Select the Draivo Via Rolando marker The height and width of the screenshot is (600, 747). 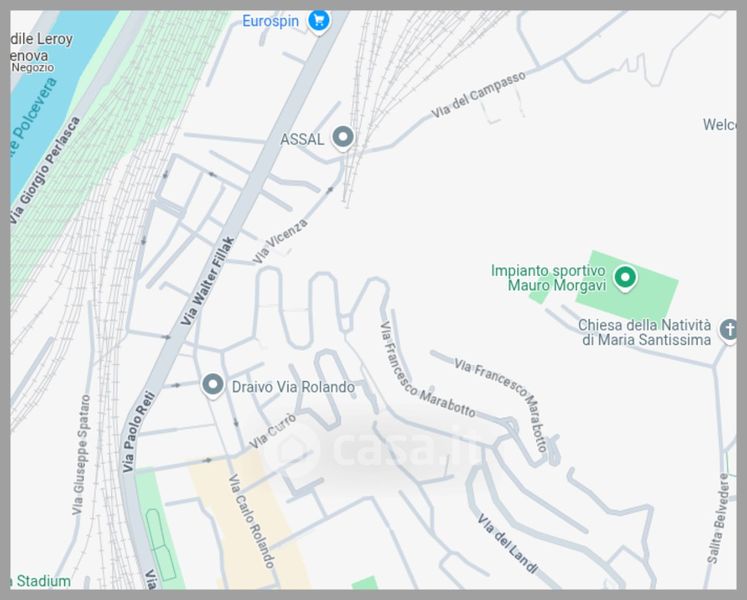pos(212,385)
